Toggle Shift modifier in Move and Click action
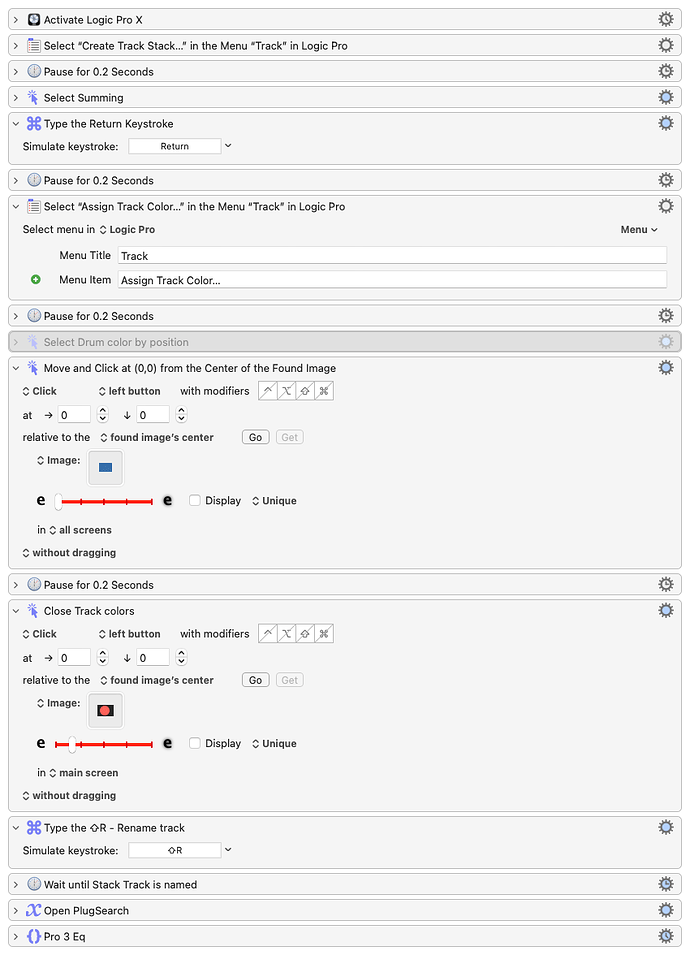This screenshot has height=954, width=690. (305, 391)
